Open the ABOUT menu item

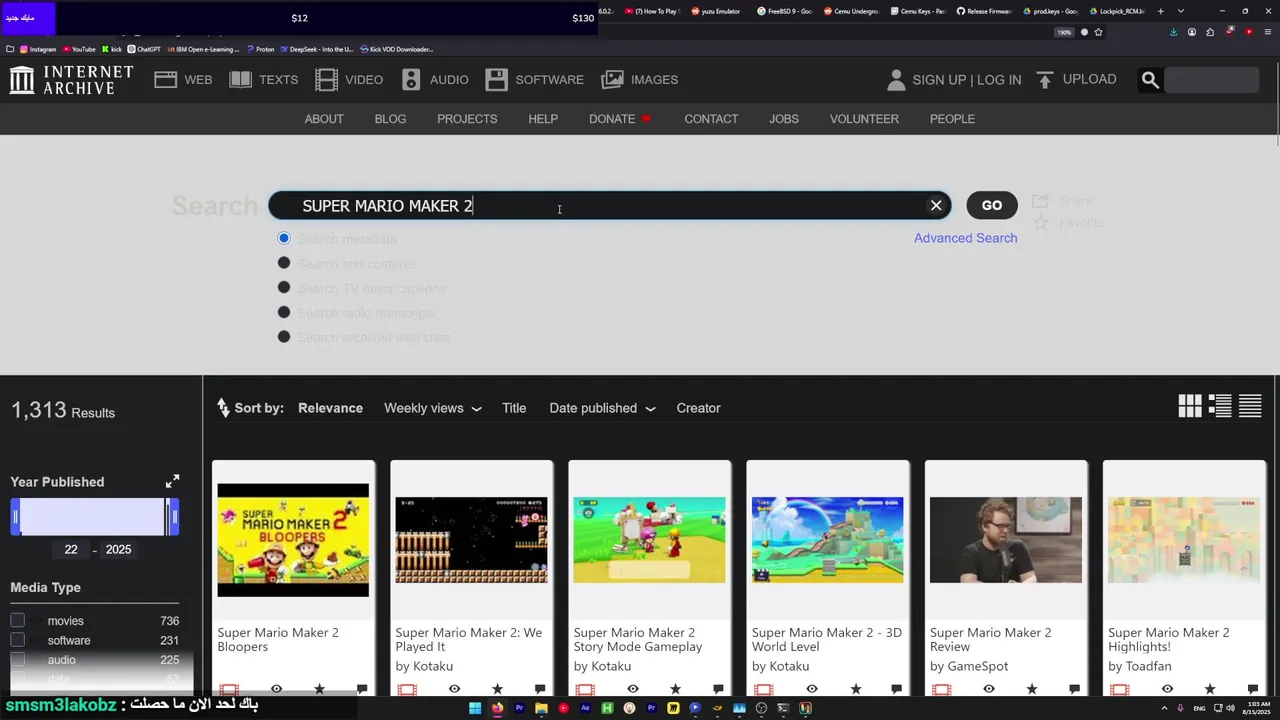click(324, 119)
